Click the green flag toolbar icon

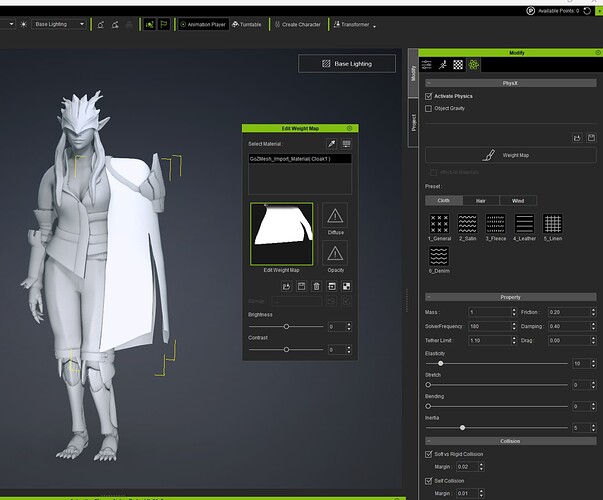[x=164, y=24]
